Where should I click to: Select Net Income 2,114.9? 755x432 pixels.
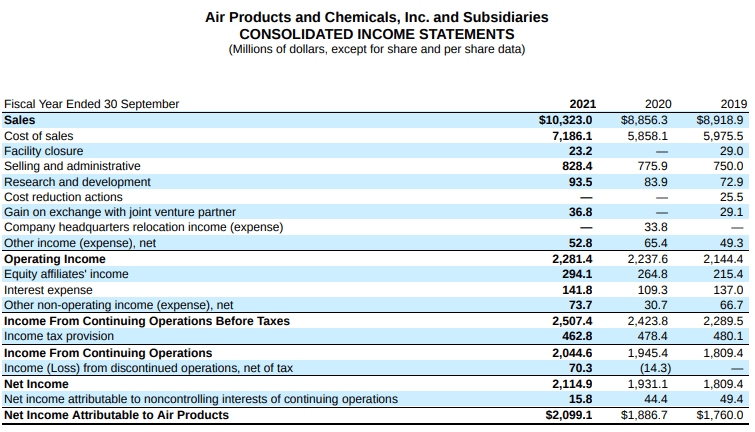[x=572, y=384]
